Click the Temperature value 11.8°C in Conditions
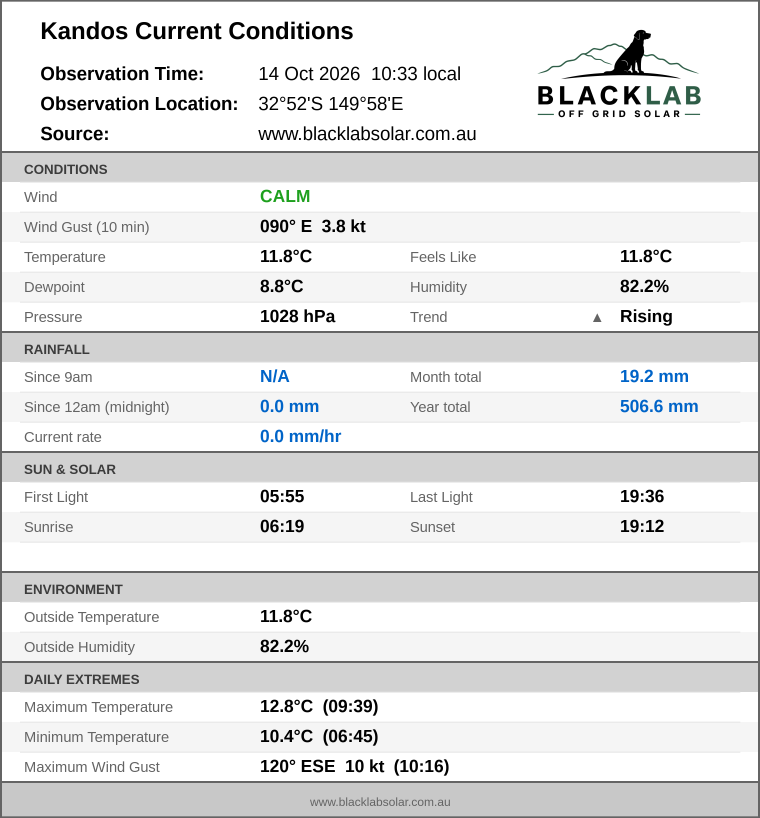This screenshot has width=760, height=818. [x=286, y=256]
